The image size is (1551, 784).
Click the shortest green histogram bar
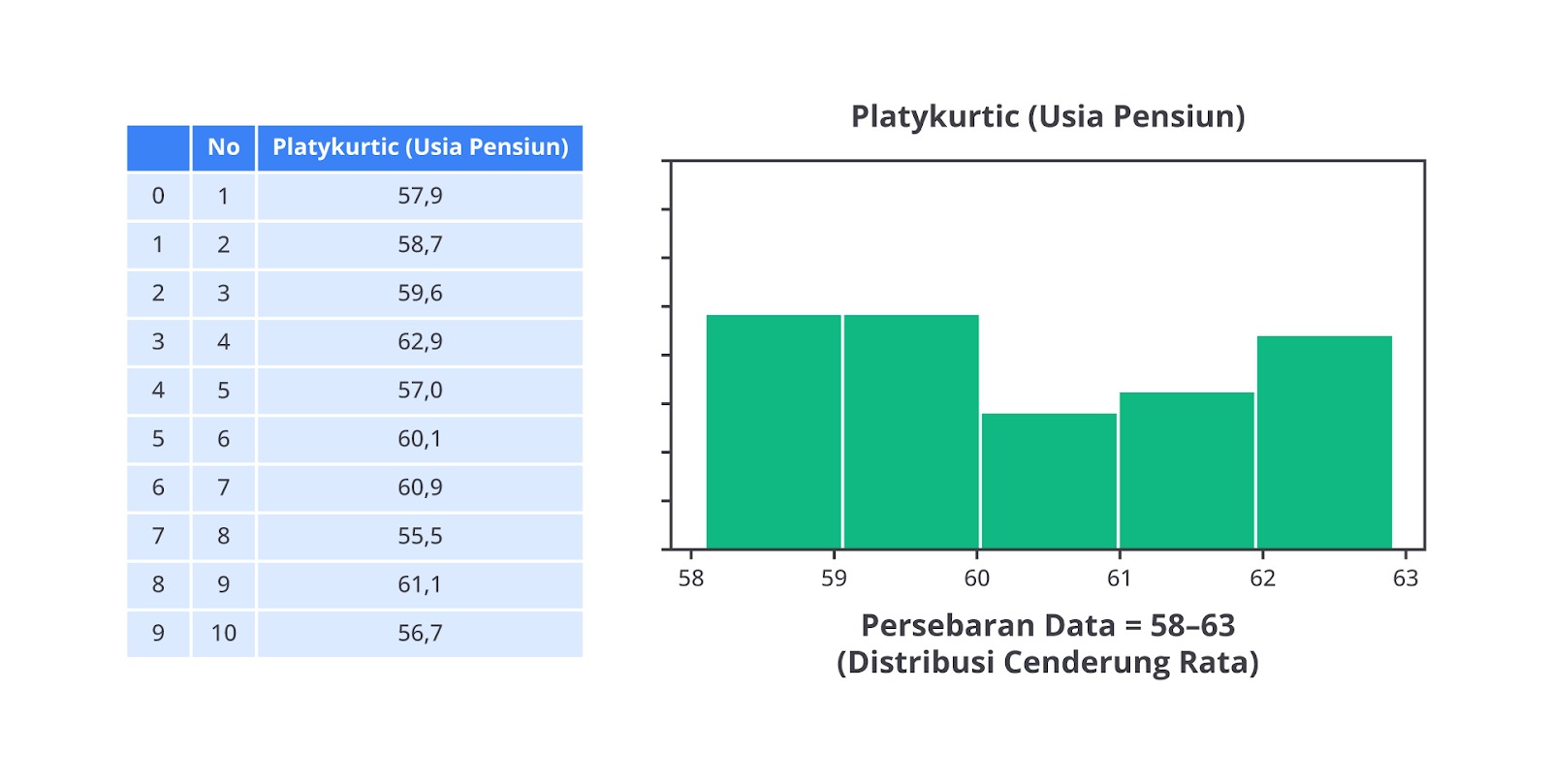pos(1049,481)
